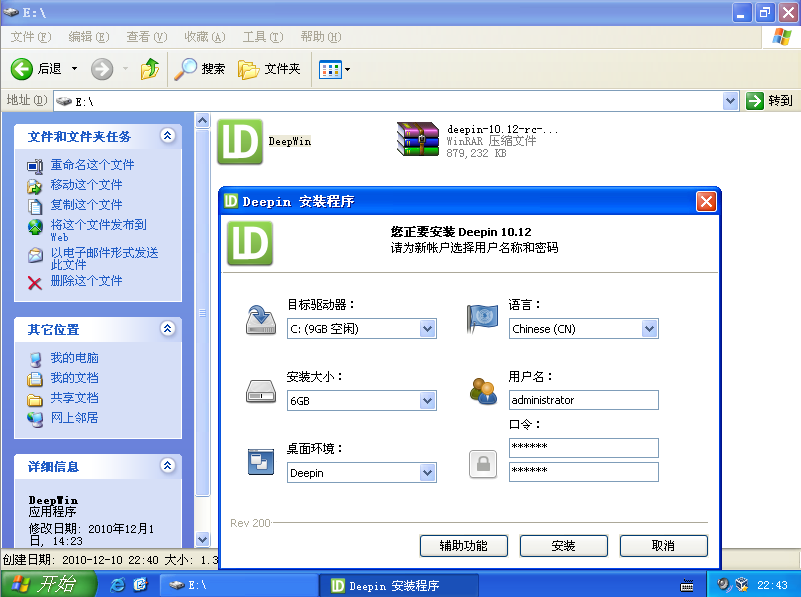
Task: Click the on-screen keyboard tray icon
Action: (687, 585)
